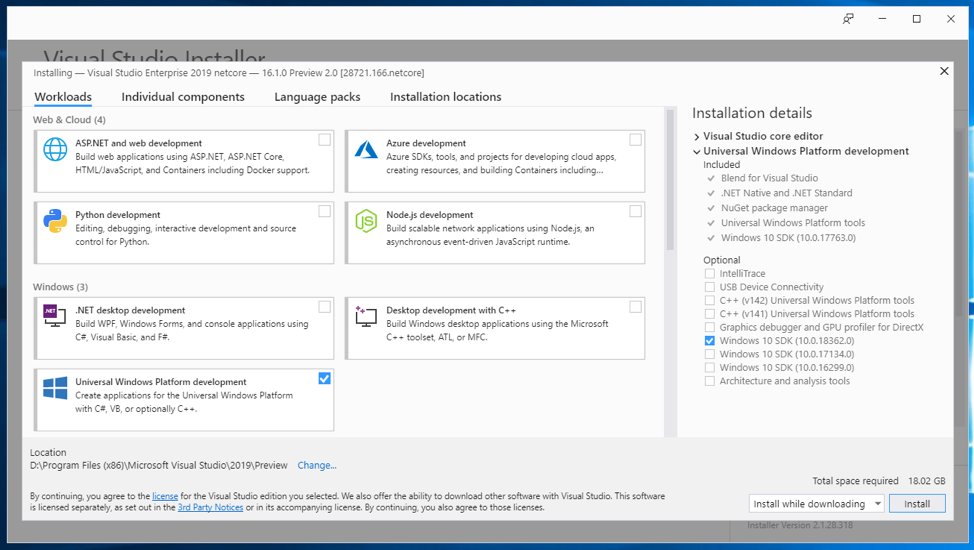This screenshot has height=550, width=974.
Task: Click the Web & Cloud (4) heading
Action: [69, 119]
